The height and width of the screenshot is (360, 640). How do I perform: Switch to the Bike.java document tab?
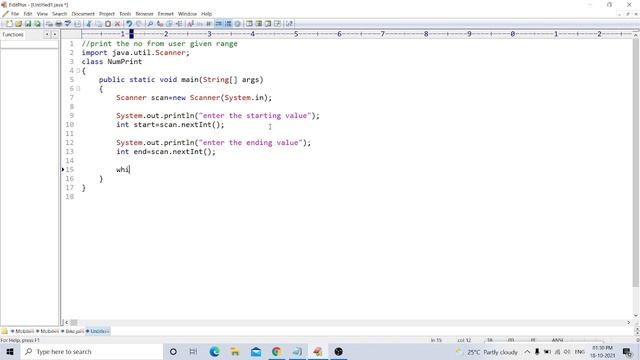[x=73, y=331]
